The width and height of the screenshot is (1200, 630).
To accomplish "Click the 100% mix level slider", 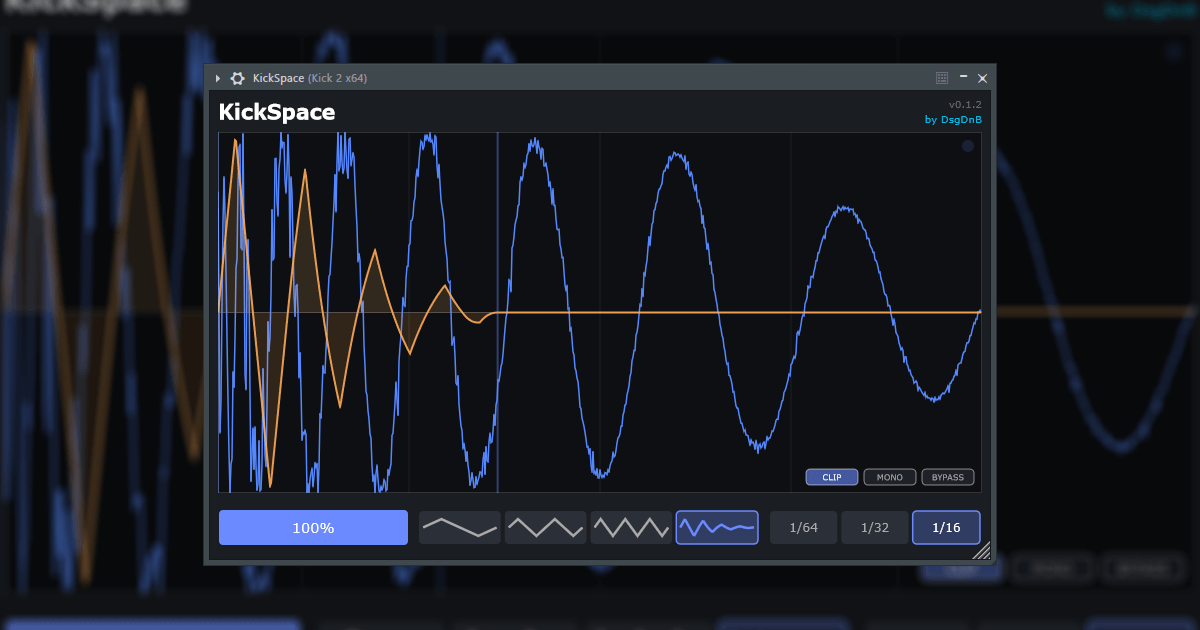I will point(313,527).
